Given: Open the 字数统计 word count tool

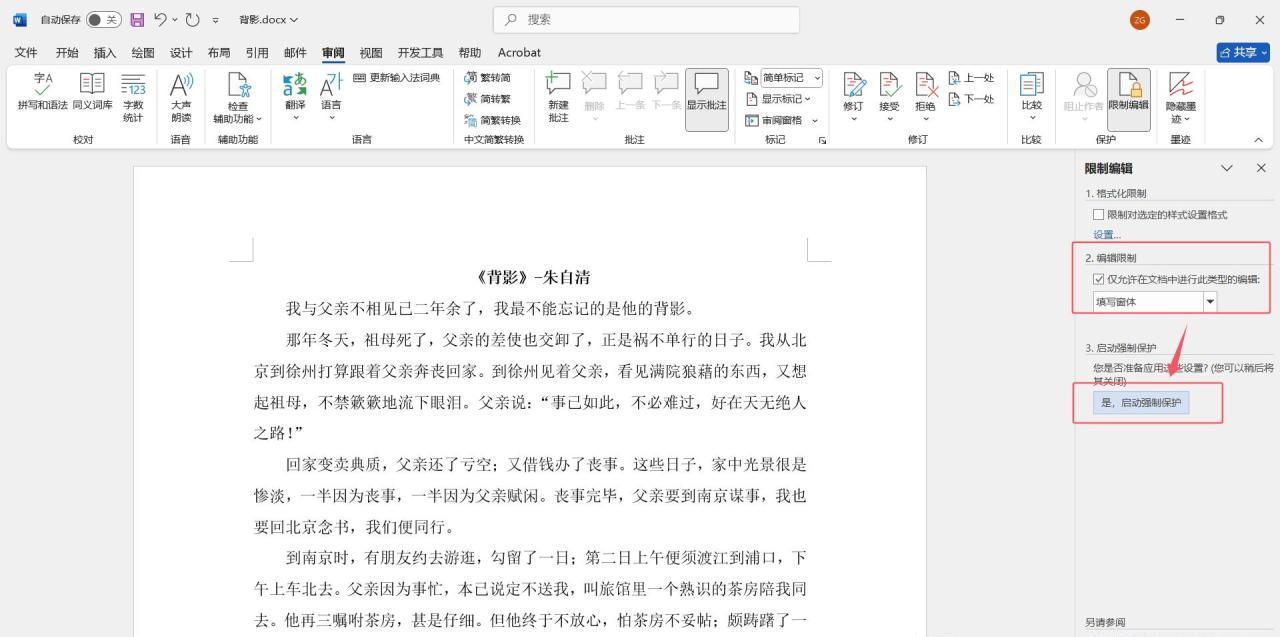Looking at the screenshot, I should [x=134, y=95].
